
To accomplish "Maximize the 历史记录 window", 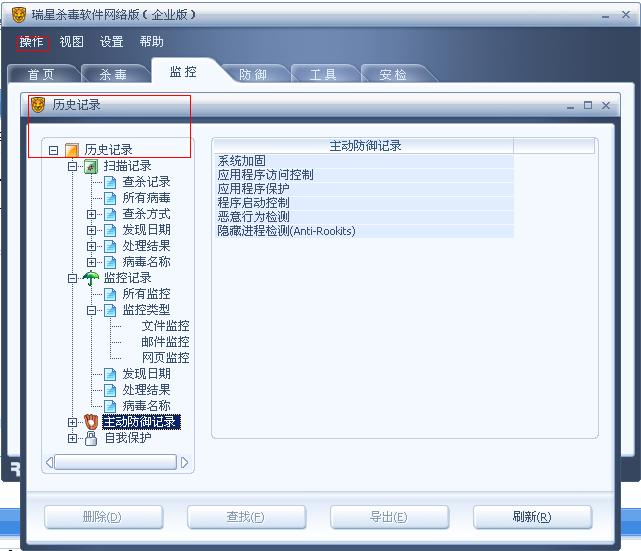I will [588, 105].
